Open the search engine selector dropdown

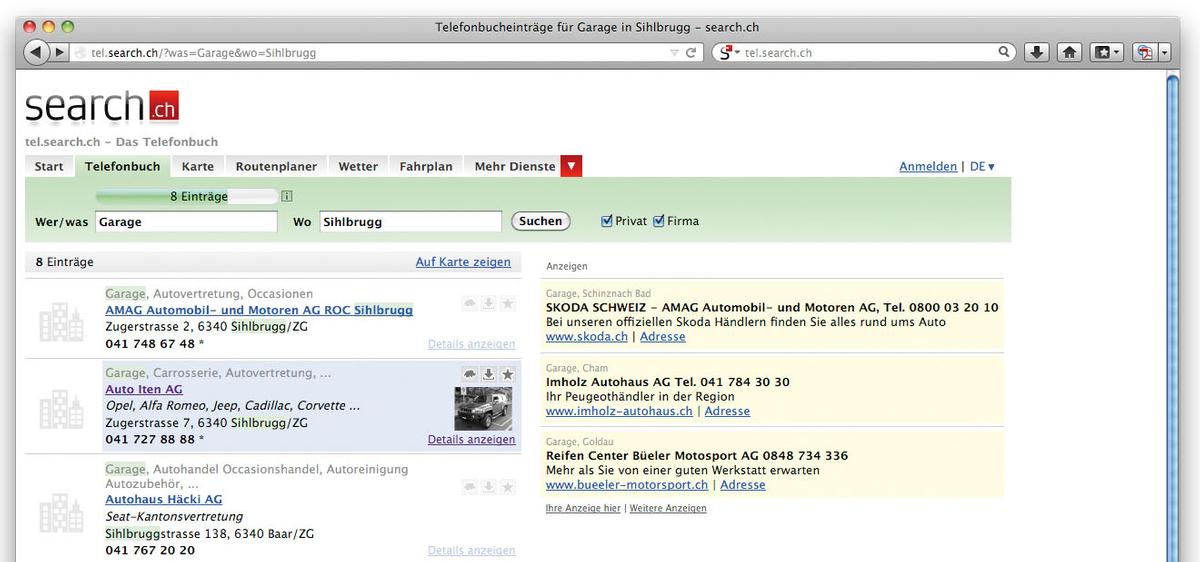point(729,53)
